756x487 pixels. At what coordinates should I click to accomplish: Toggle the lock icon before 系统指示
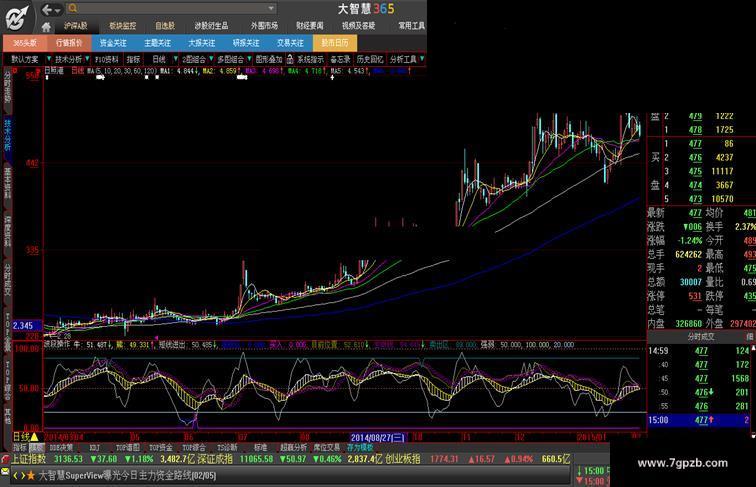coord(290,59)
